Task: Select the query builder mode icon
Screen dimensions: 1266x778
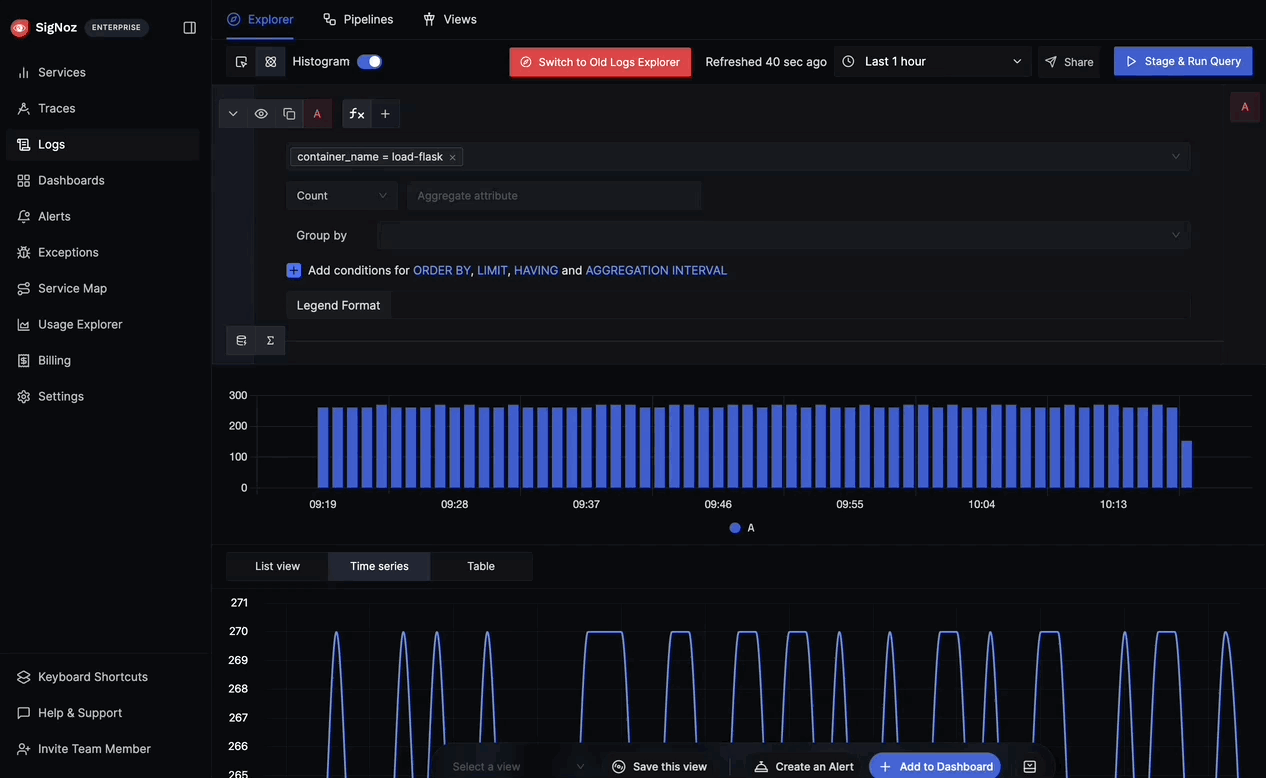Action: [x=270, y=62]
